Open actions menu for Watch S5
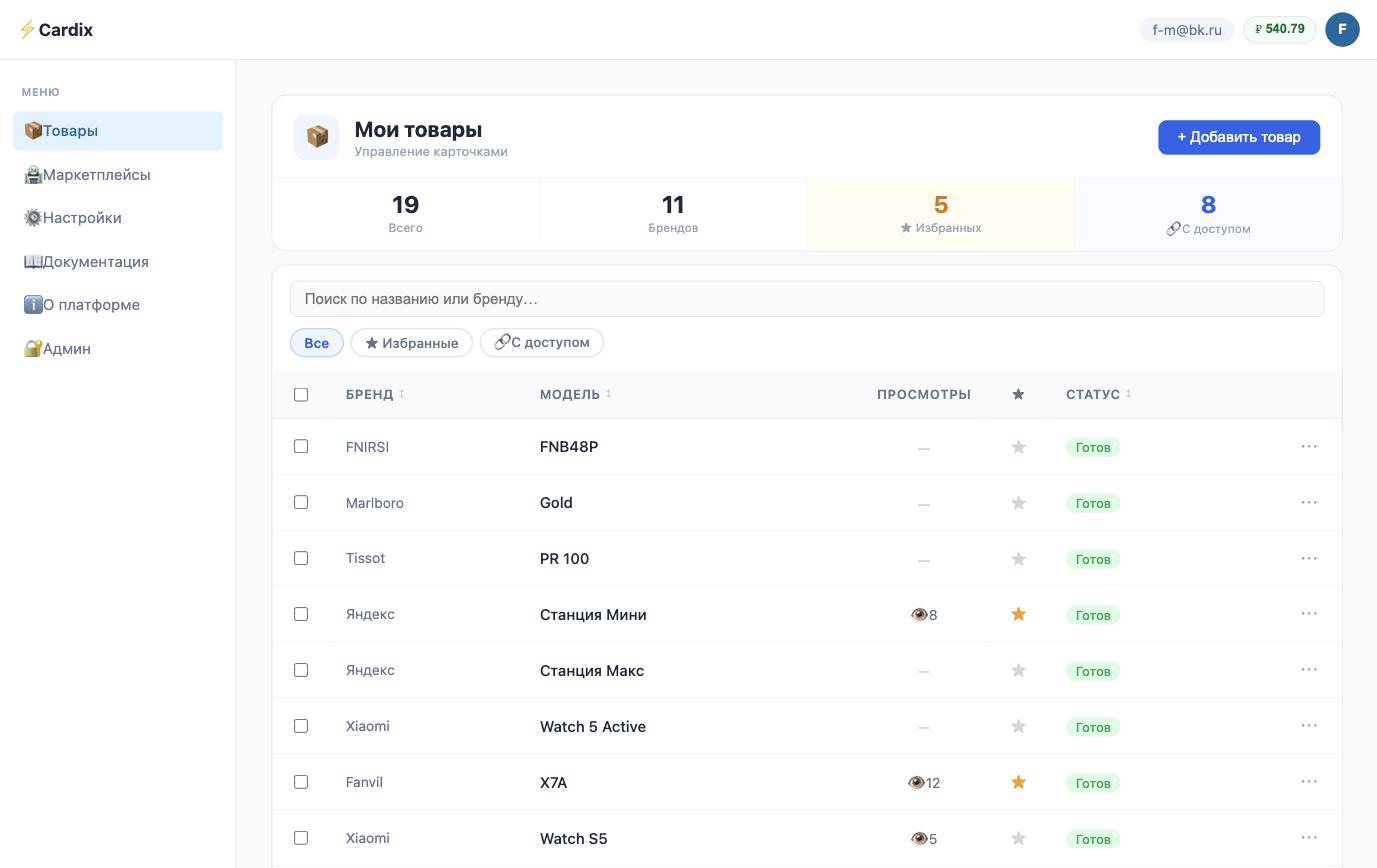 click(1309, 838)
